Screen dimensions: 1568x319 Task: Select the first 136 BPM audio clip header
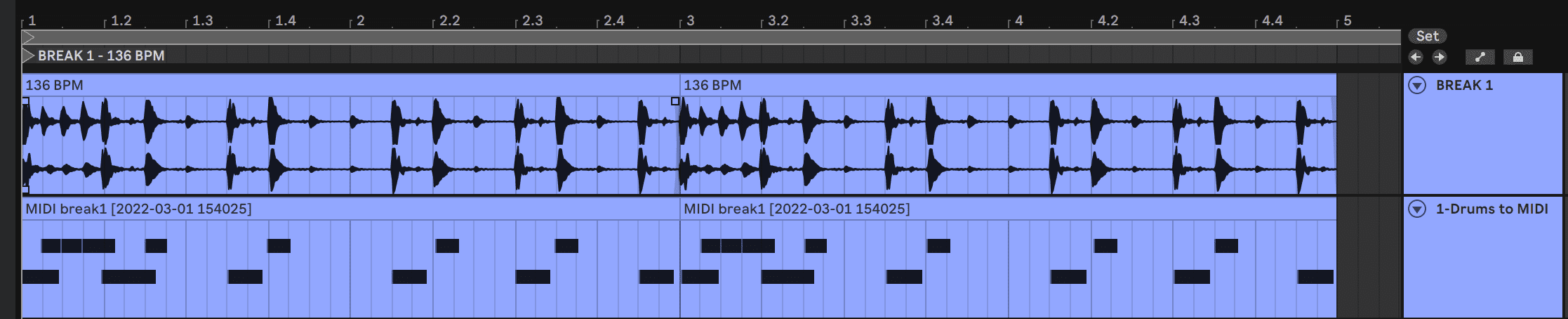click(351, 85)
